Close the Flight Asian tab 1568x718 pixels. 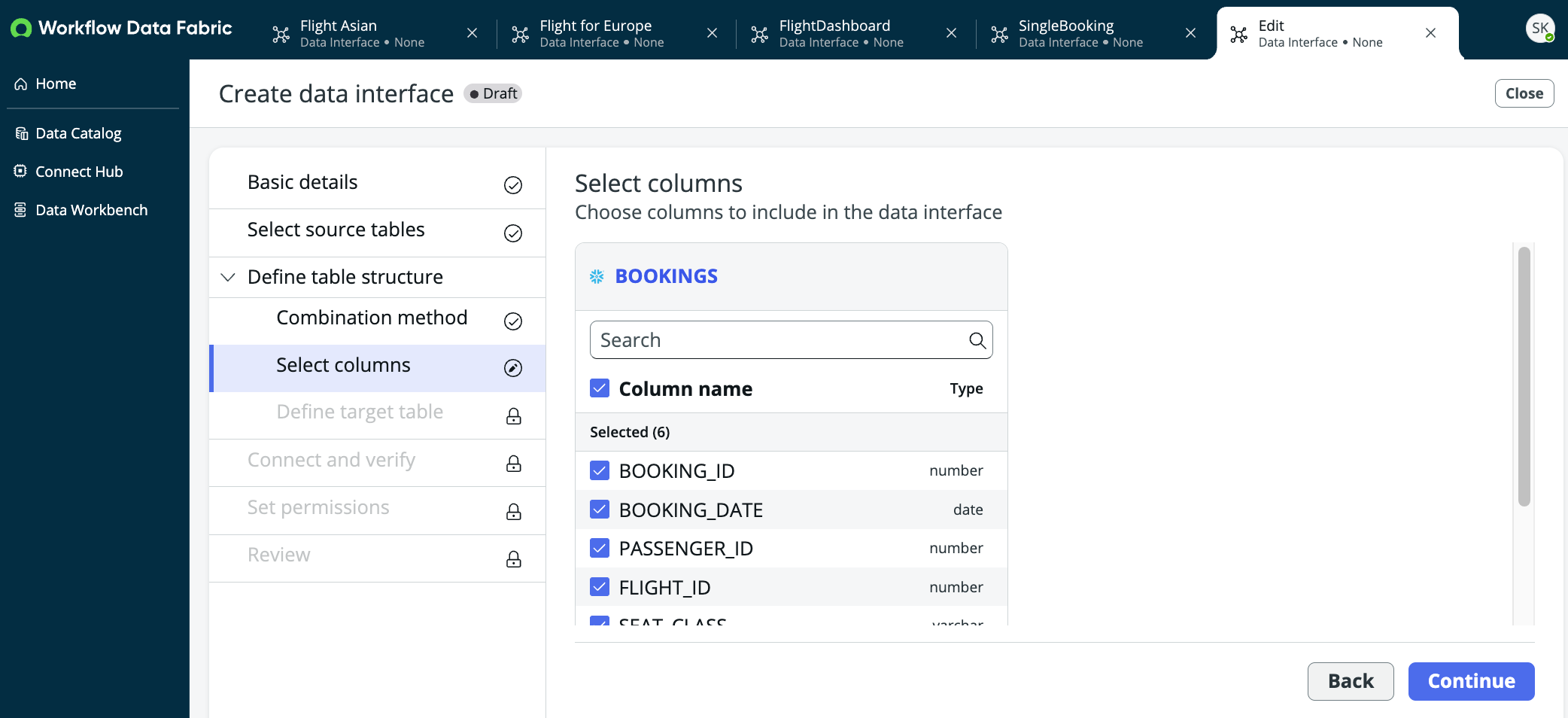point(473,33)
